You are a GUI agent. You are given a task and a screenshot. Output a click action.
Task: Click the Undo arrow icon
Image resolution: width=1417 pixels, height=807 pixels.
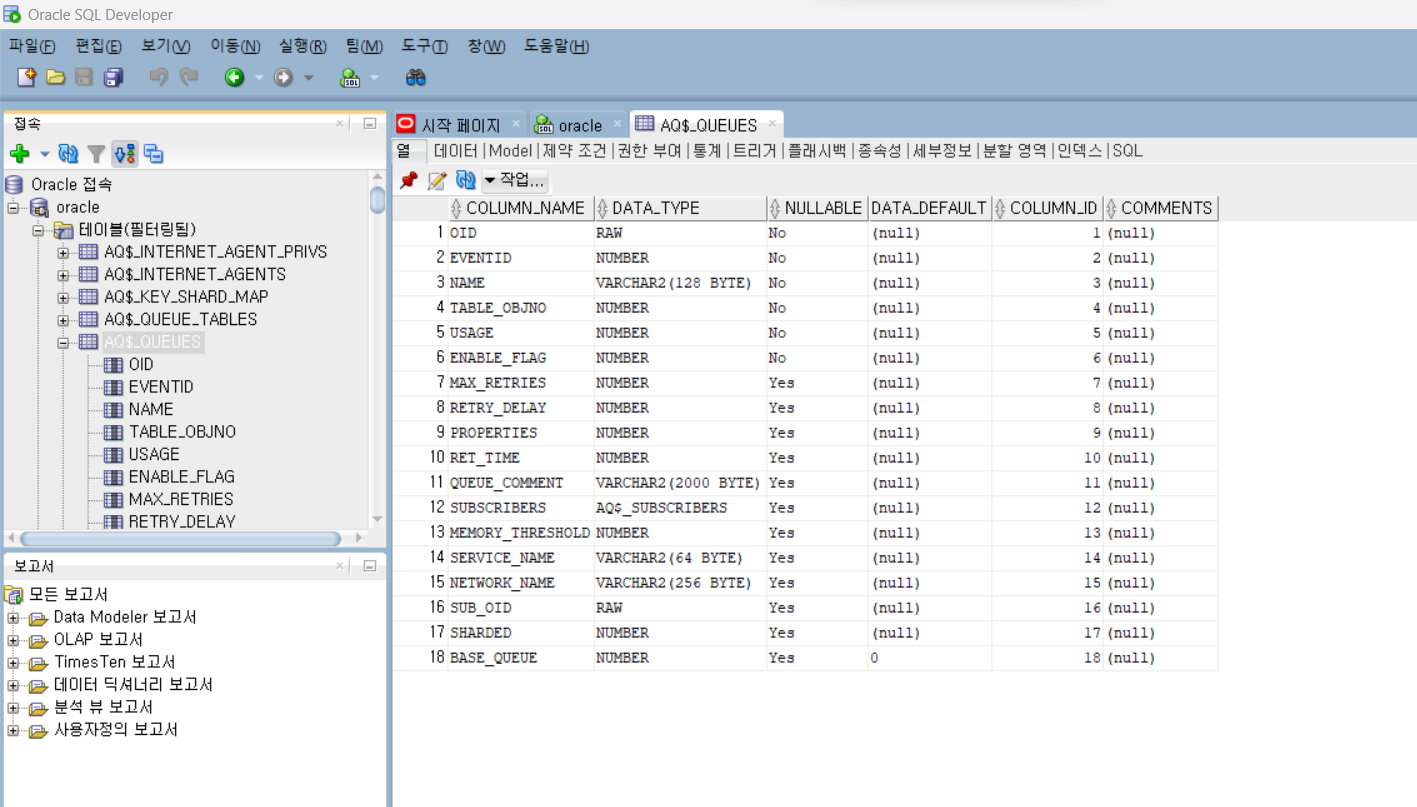158,77
